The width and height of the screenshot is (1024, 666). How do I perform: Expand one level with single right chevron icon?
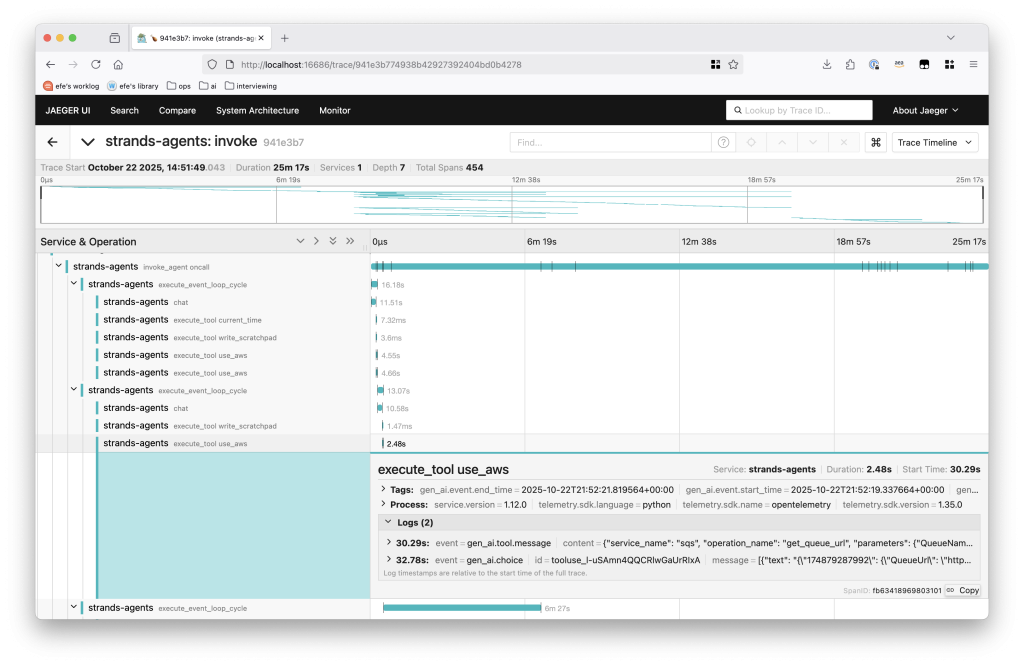(x=318, y=241)
